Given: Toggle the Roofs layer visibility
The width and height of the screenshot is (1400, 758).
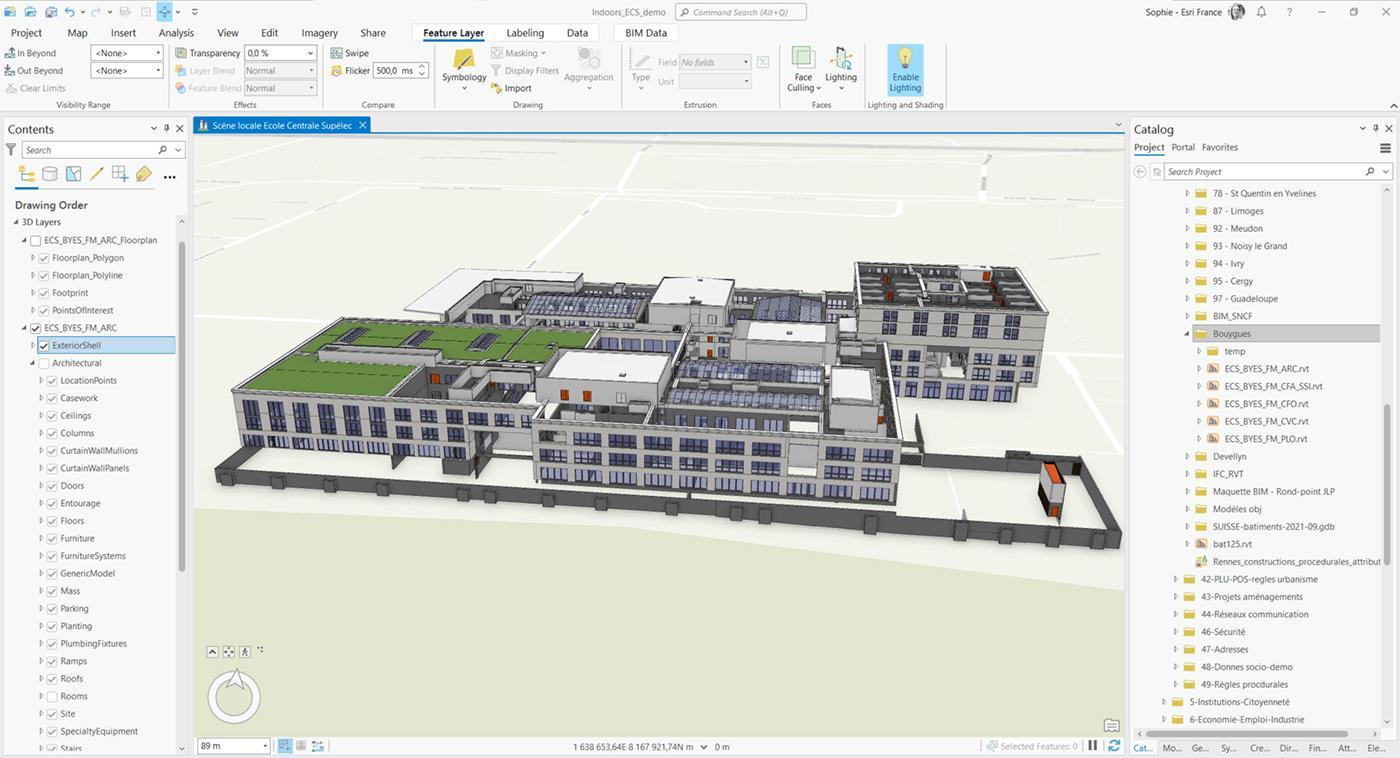Looking at the screenshot, I should [x=52, y=679].
